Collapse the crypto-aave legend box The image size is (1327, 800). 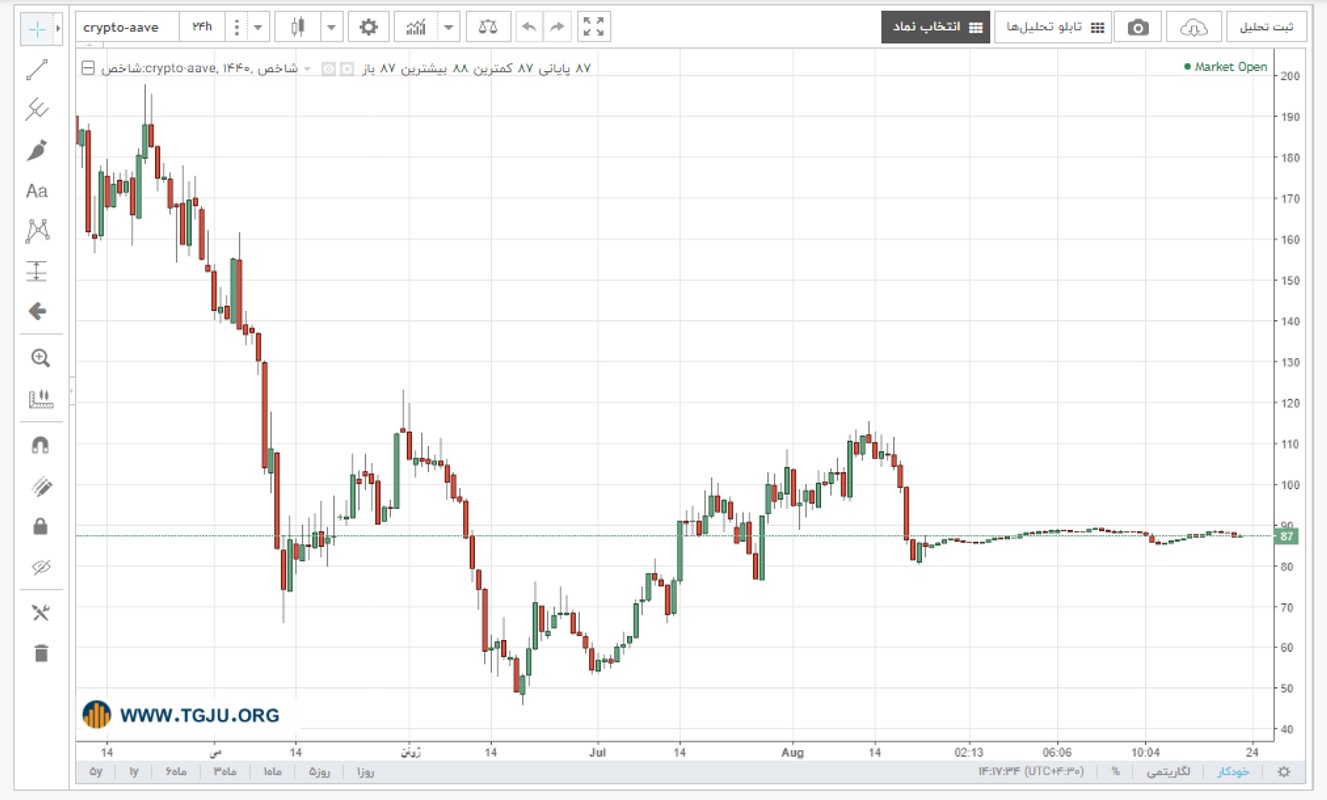click(x=88, y=68)
